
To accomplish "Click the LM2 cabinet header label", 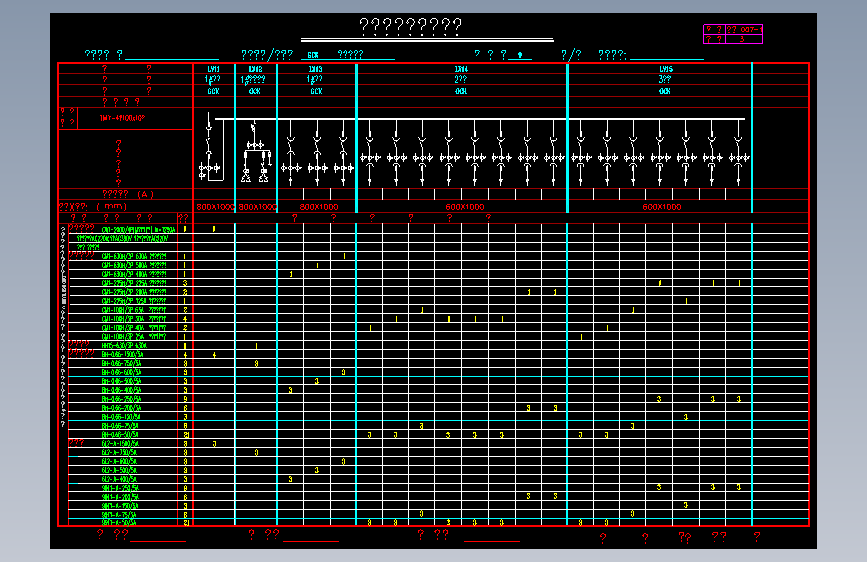I will click(255, 69).
